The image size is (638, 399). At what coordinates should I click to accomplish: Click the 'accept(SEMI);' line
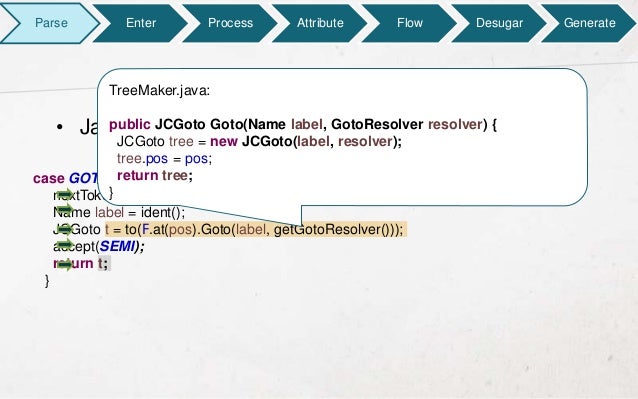pos(98,246)
